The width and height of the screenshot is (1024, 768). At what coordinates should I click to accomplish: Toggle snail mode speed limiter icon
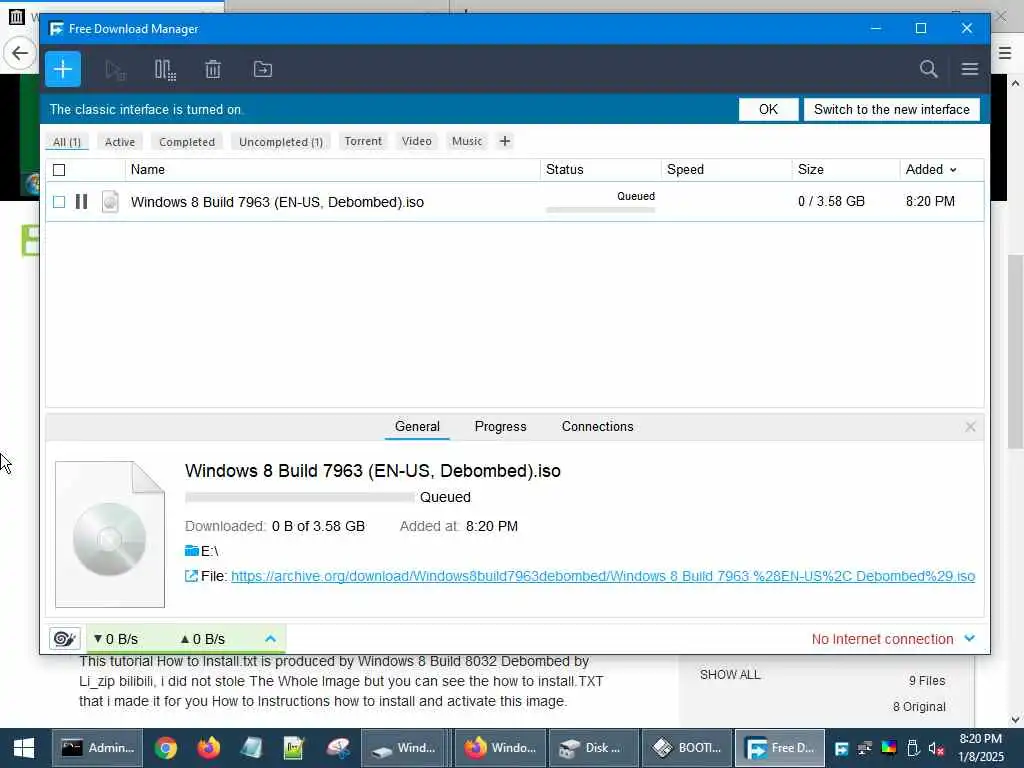65,639
